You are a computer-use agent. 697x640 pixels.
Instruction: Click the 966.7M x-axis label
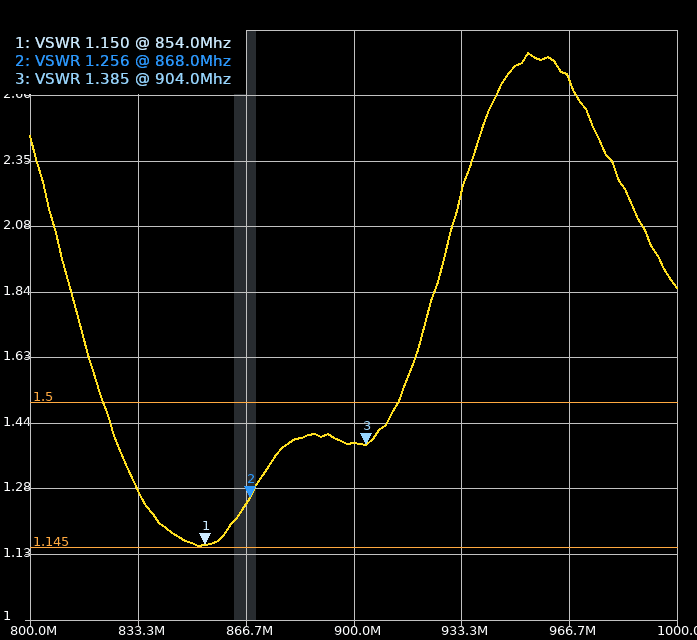coord(572,631)
